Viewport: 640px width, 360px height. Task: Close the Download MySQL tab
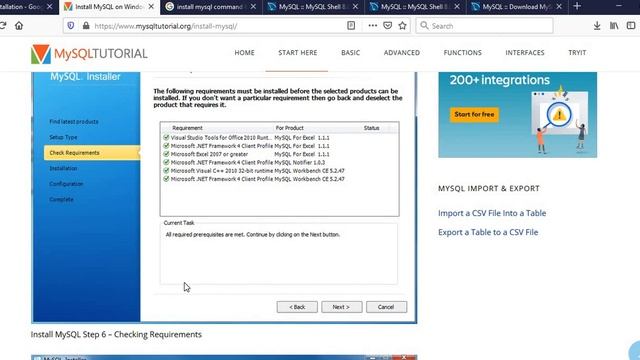click(559, 7)
